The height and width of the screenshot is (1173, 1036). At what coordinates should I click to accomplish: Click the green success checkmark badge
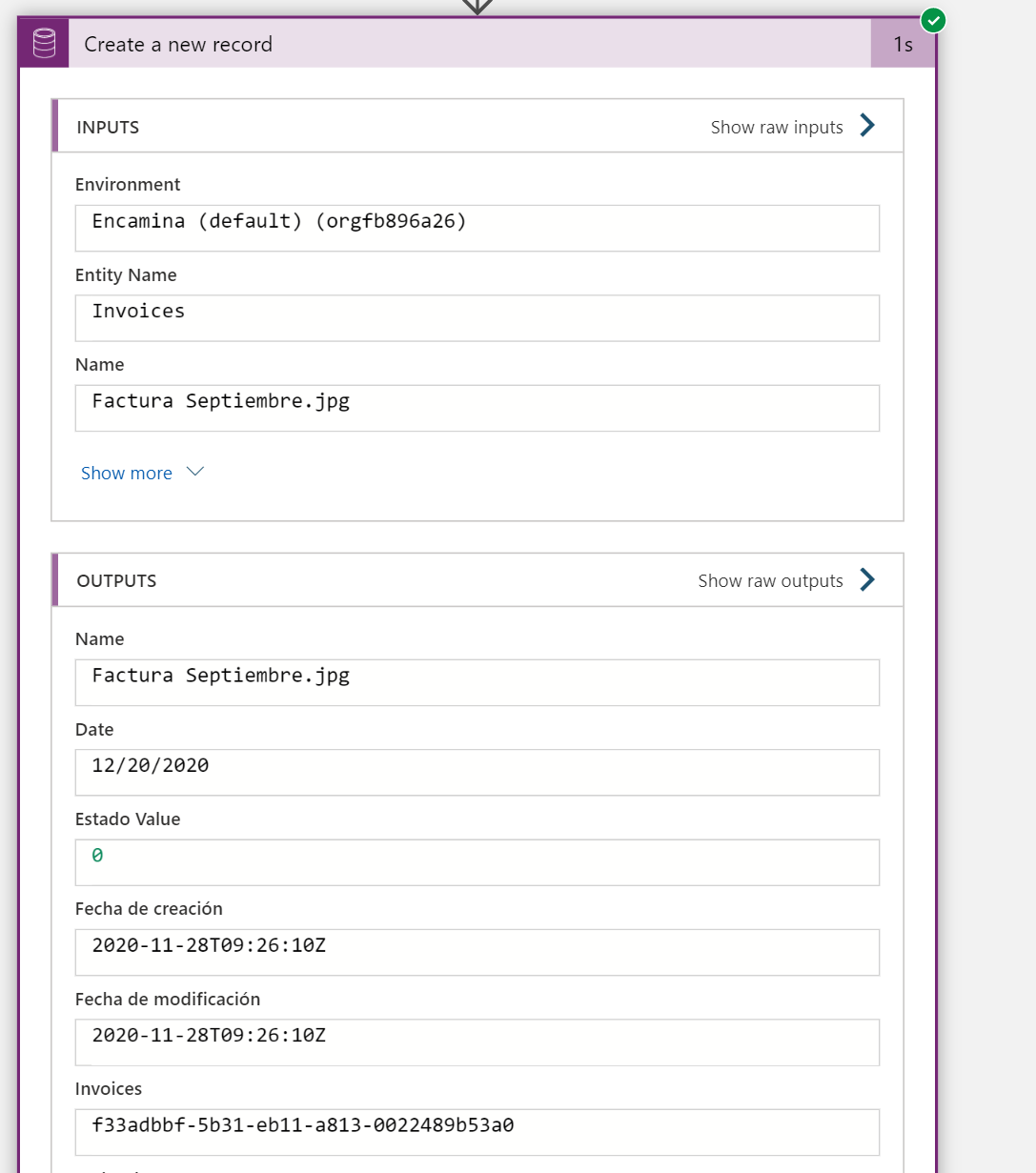932,19
